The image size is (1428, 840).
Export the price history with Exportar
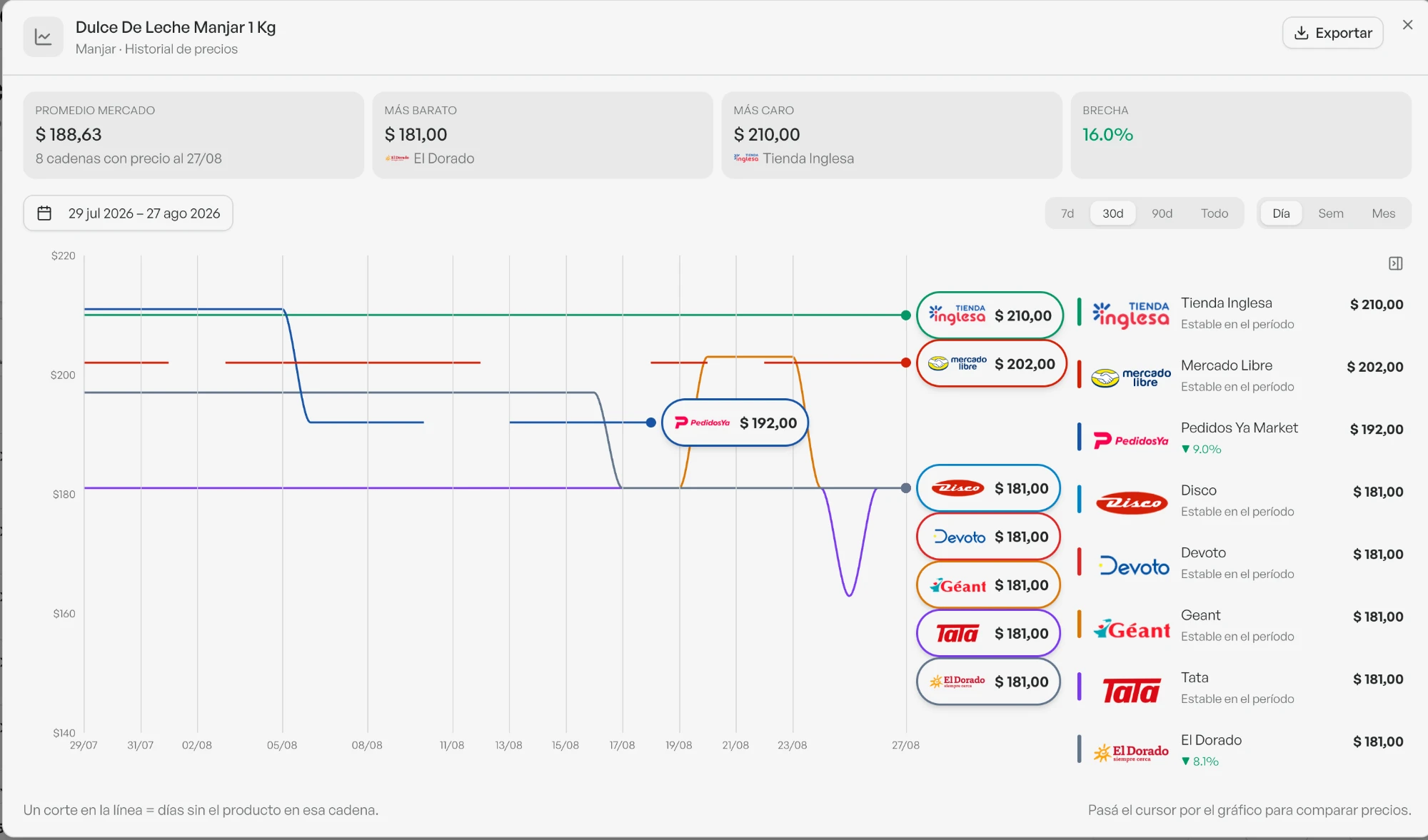(1332, 33)
